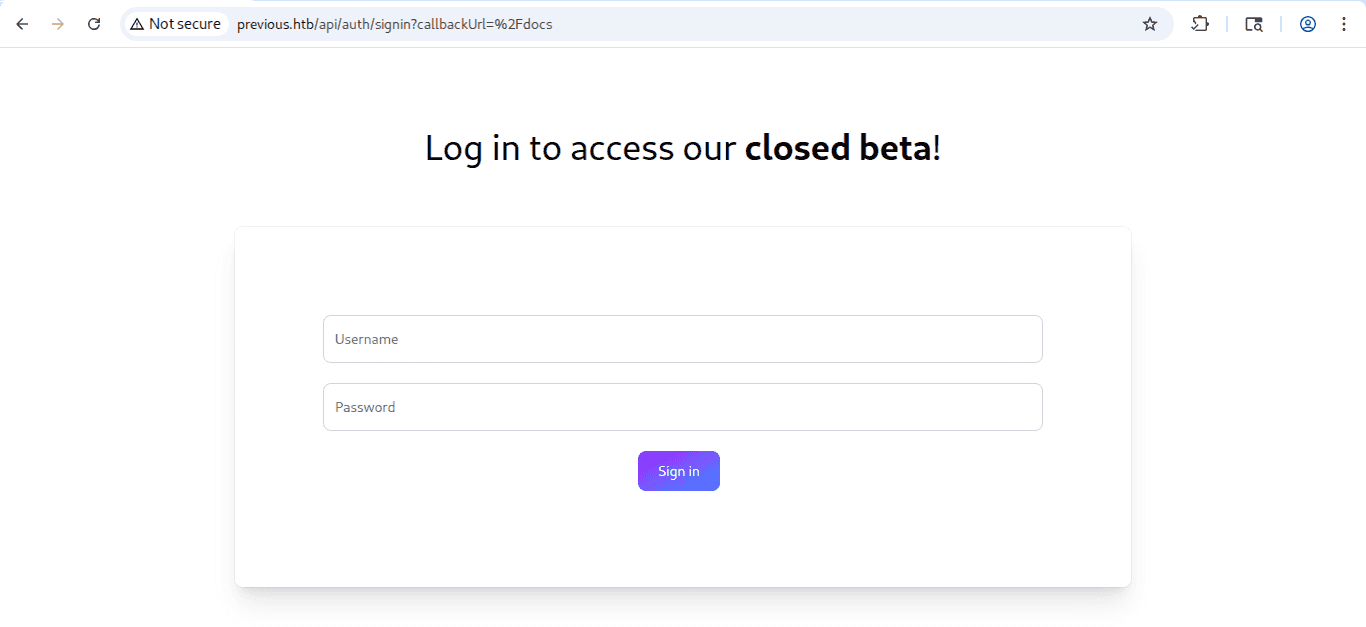Click the warning triangle security icon
The image size is (1366, 627).
pos(137,24)
